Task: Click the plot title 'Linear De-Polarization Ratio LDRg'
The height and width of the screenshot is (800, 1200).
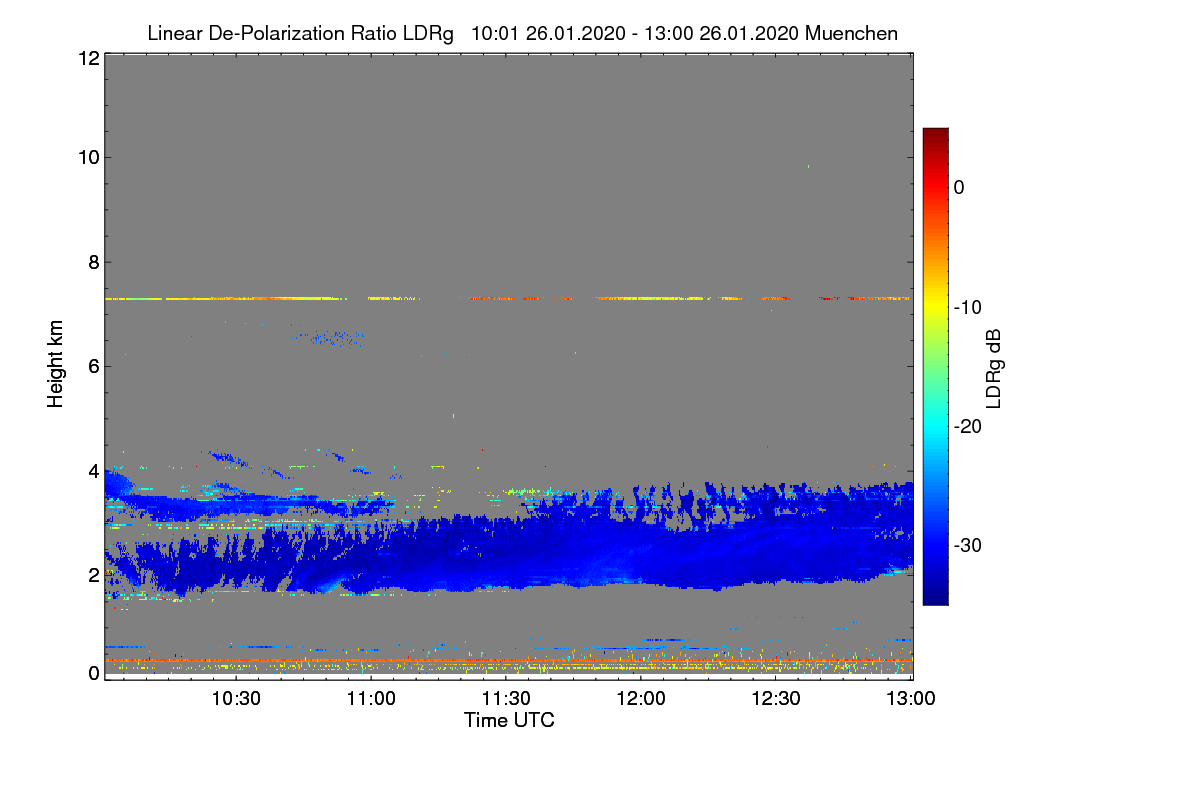Action: 300,33
